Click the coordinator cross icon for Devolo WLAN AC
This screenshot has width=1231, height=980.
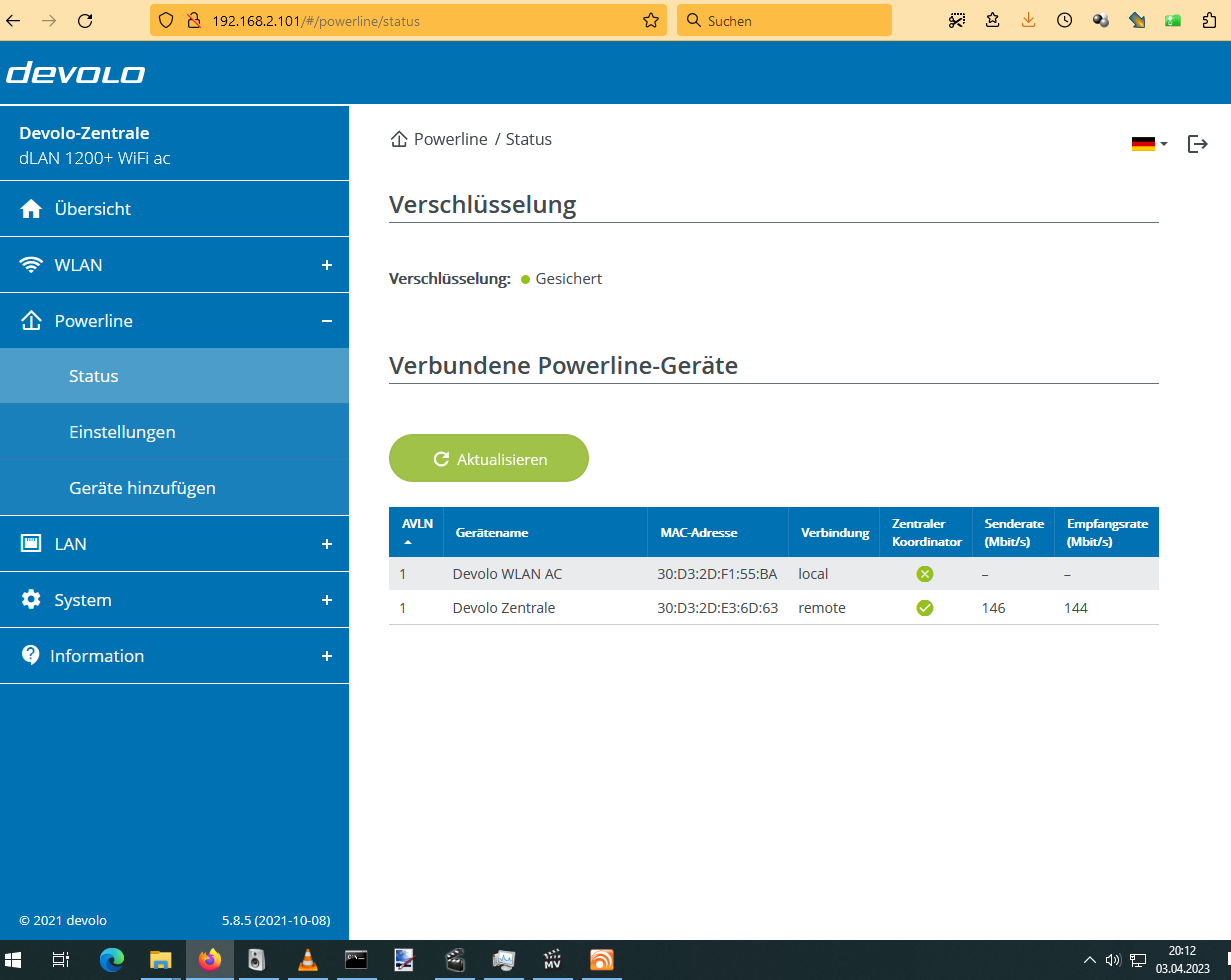925,574
